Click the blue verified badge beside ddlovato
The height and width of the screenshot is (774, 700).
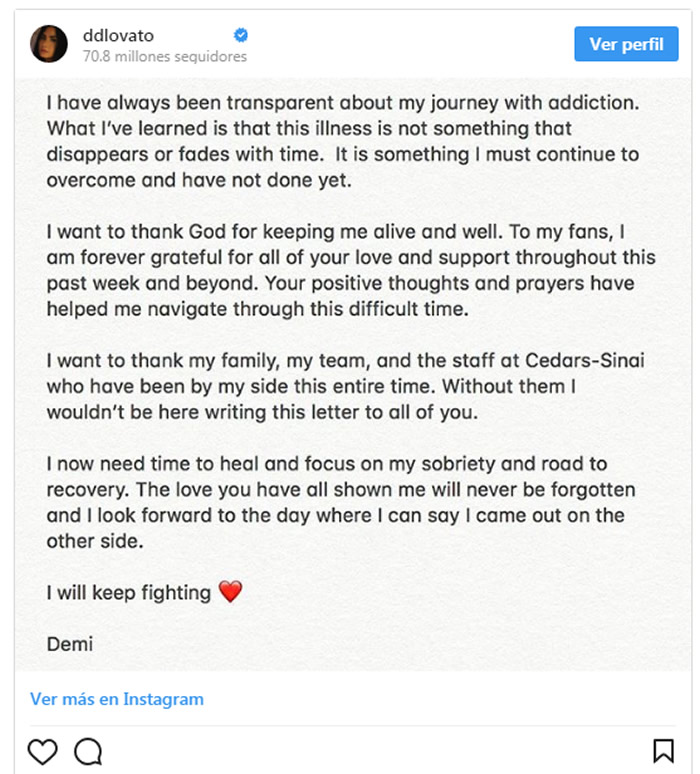[x=241, y=35]
